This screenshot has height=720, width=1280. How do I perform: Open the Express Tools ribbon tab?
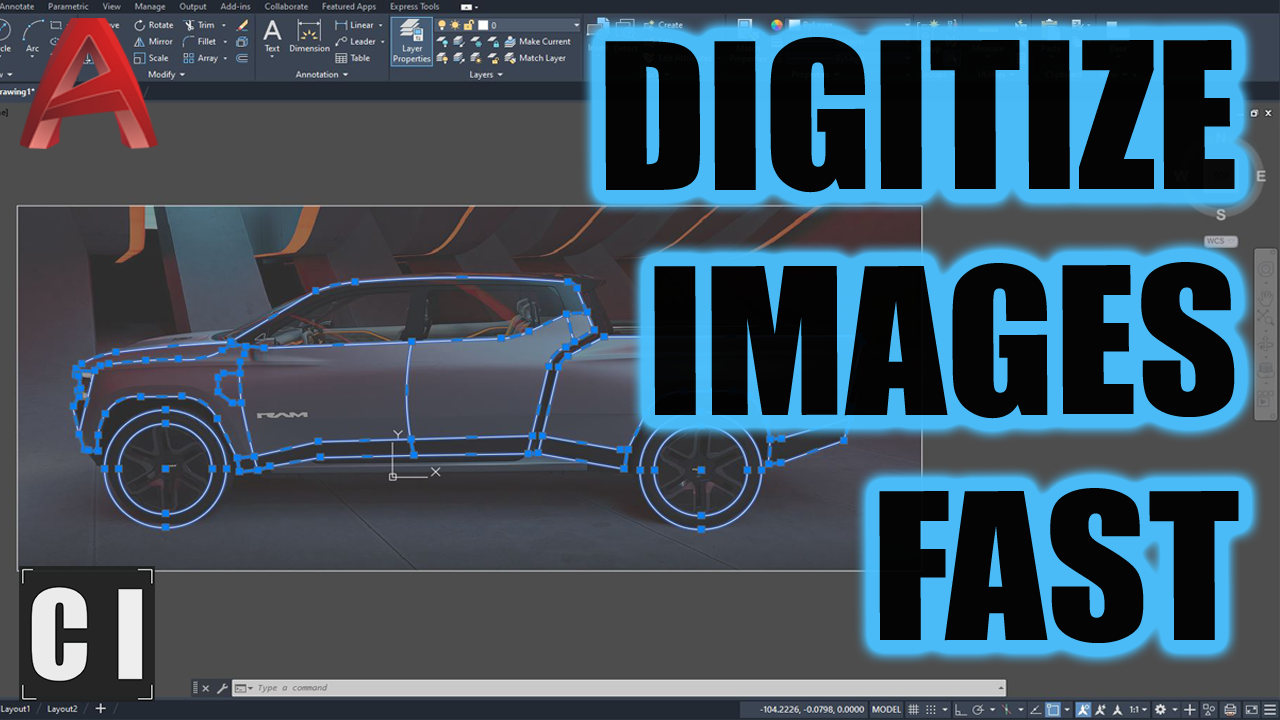tap(414, 6)
